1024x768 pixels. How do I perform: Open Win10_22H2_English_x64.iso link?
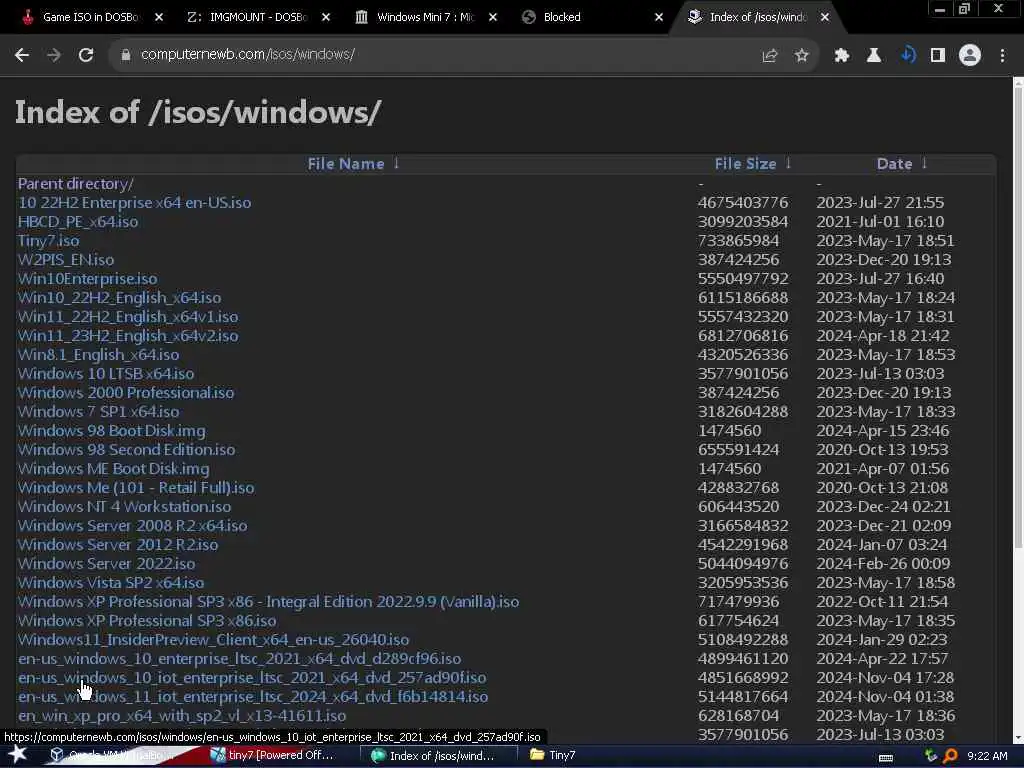(x=120, y=298)
